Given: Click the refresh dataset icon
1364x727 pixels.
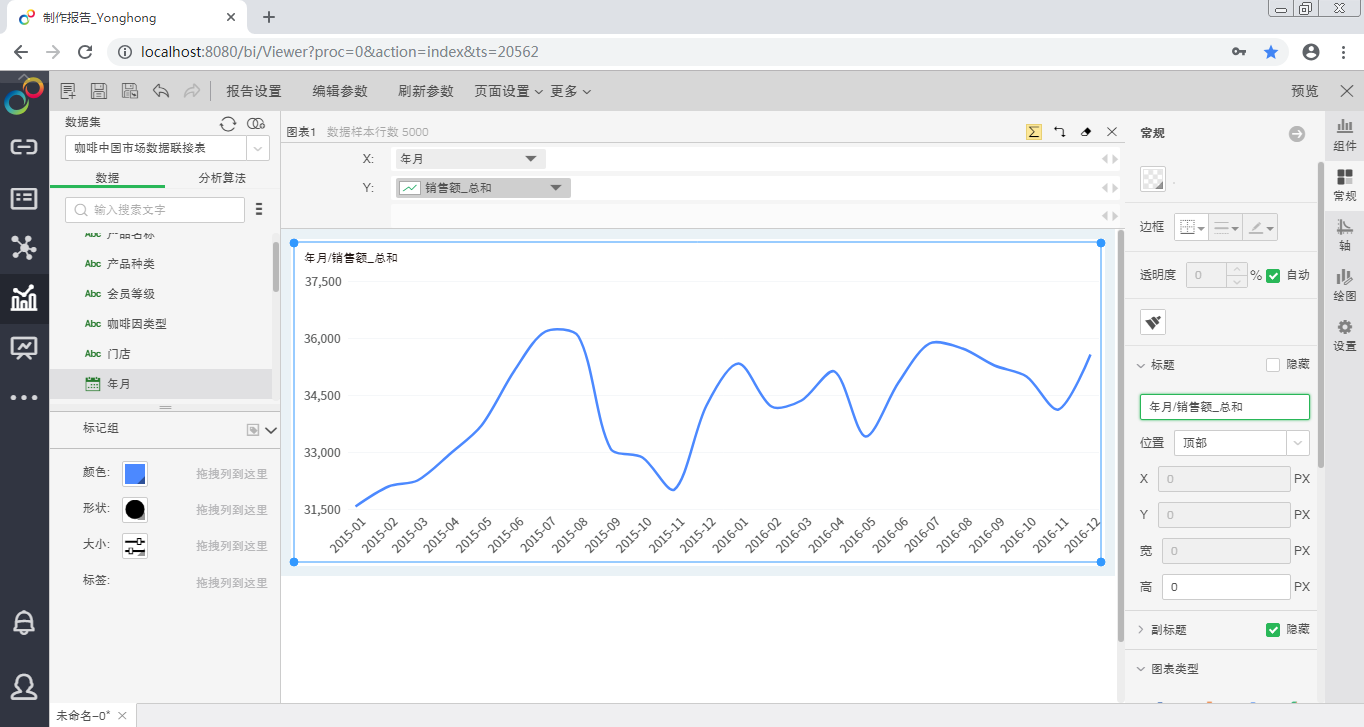Looking at the screenshot, I should 228,123.
